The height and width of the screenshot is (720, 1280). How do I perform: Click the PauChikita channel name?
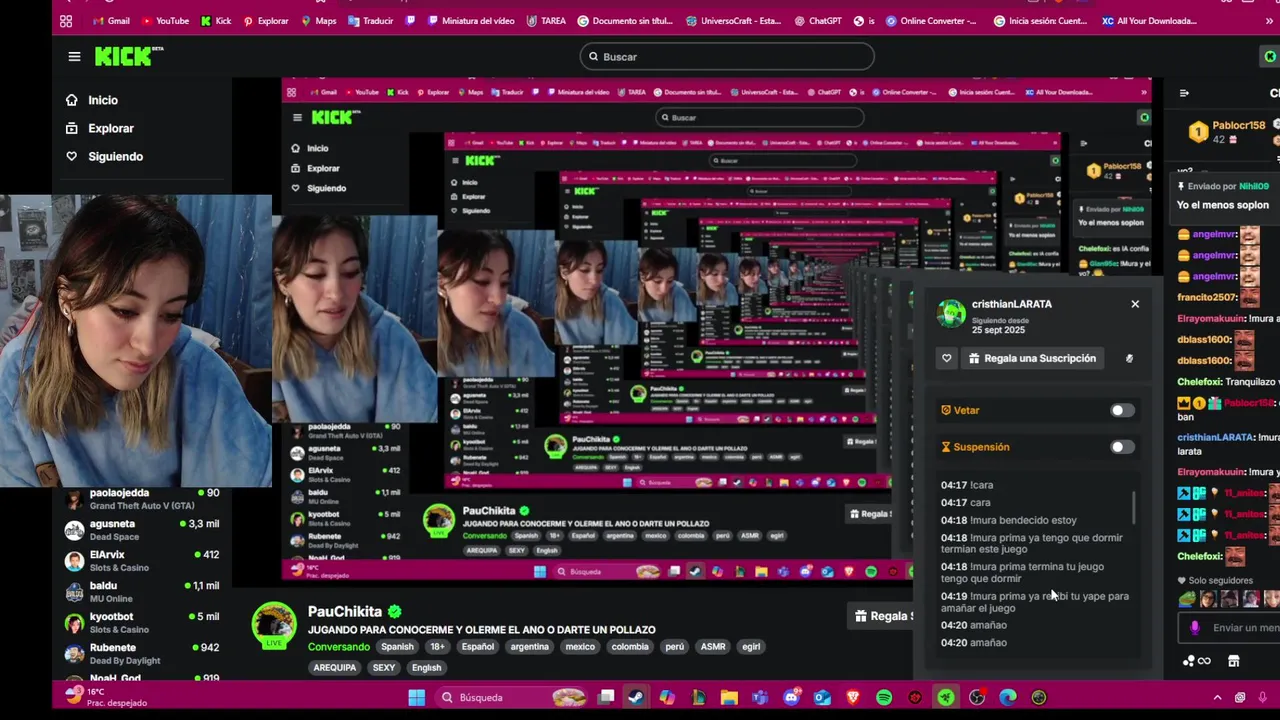tap(344, 611)
